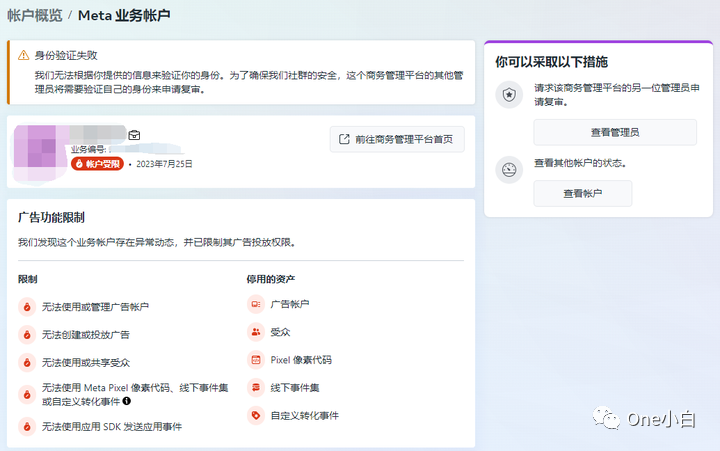The height and width of the screenshot is (451, 720).
Task: Select the pixelated business profile thumbnail
Action: pyautogui.click(x=41, y=152)
